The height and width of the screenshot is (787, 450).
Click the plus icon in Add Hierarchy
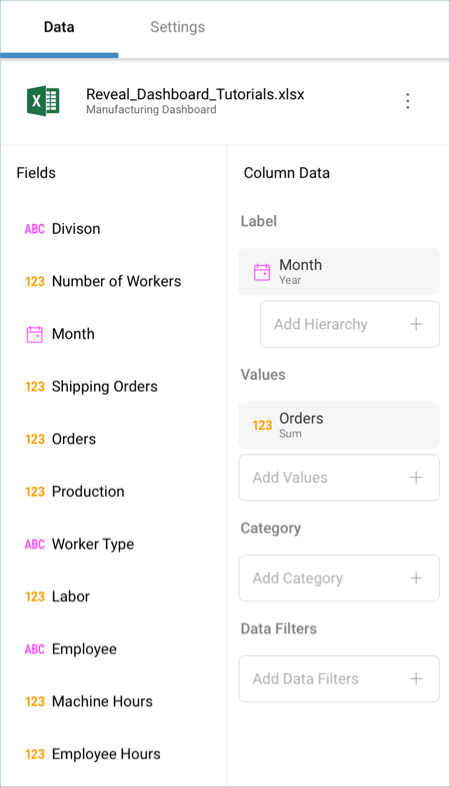(416, 324)
